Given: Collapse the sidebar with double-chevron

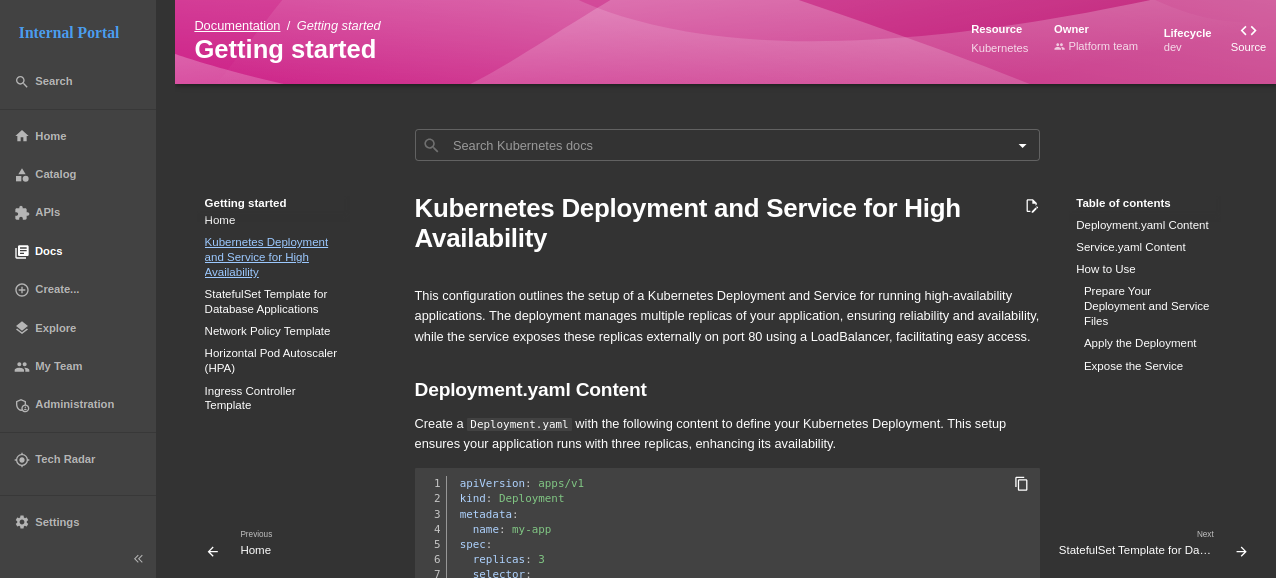Looking at the screenshot, I should pos(138,559).
